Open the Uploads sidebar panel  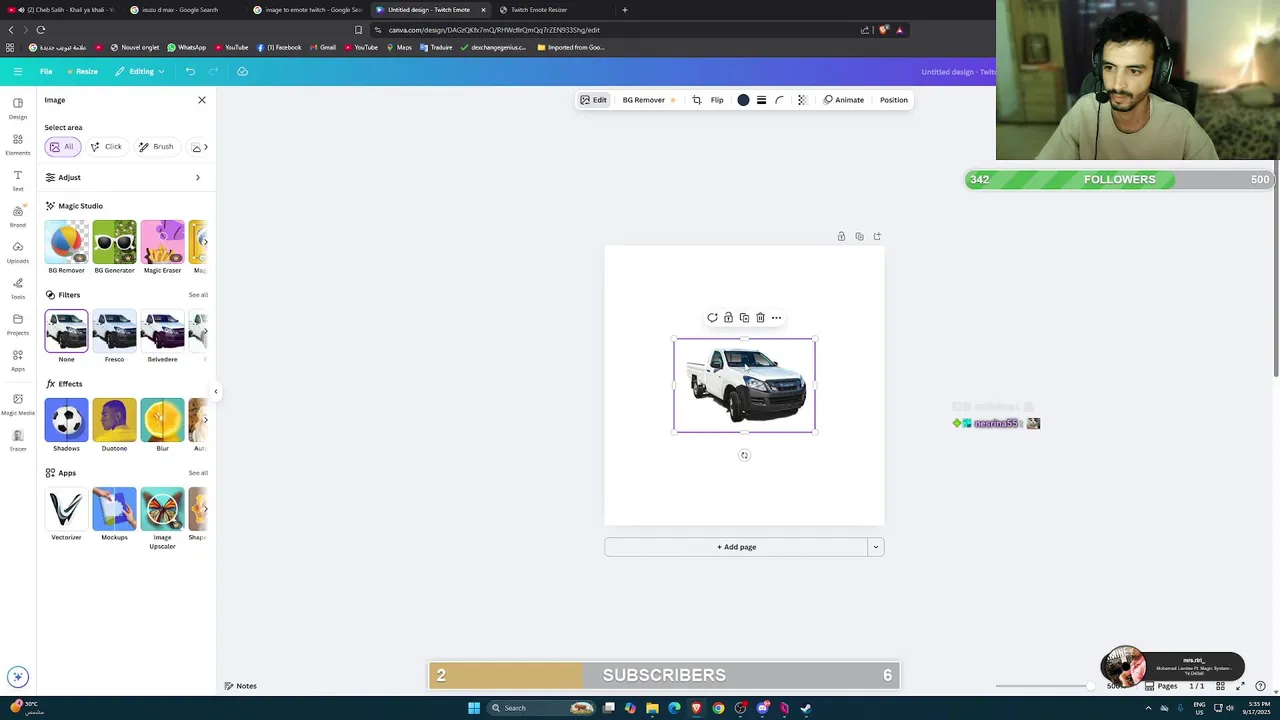click(18, 252)
